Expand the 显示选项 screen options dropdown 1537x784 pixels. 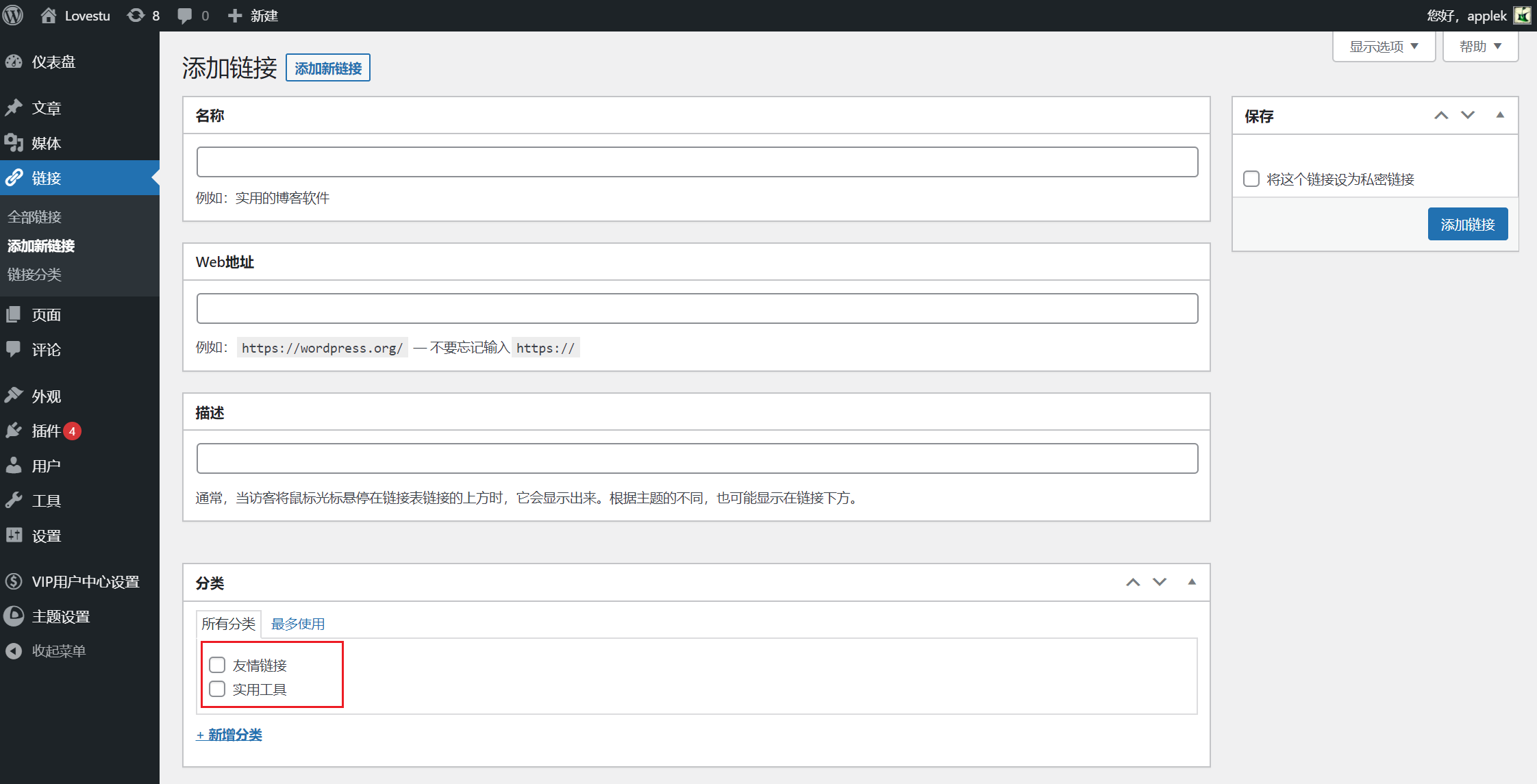pyautogui.click(x=1384, y=47)
